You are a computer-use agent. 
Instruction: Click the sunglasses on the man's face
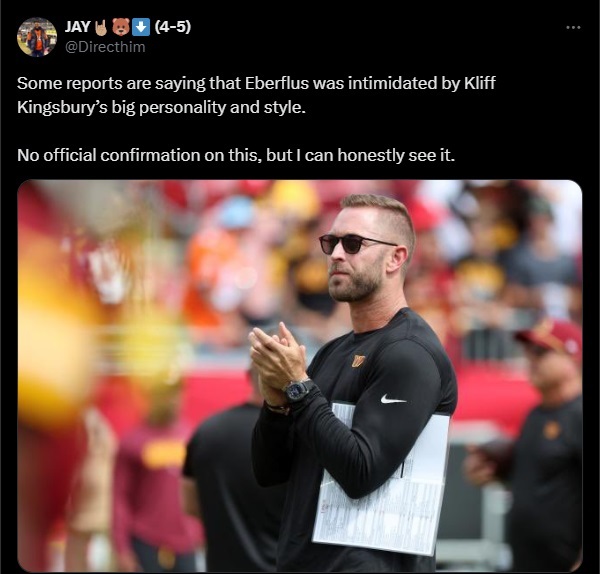(357, 244)
